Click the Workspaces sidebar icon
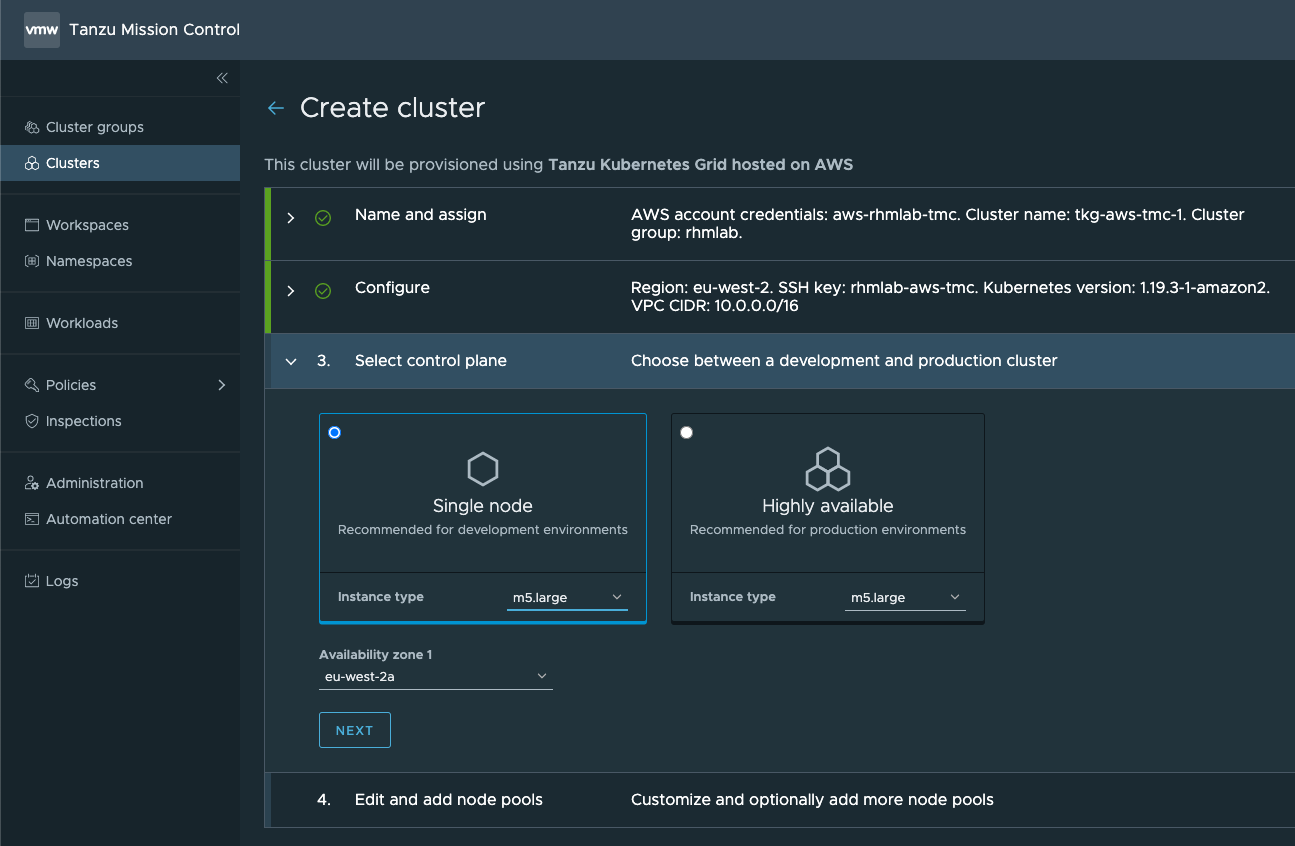The image size is (1295, 846). point(32,225)
